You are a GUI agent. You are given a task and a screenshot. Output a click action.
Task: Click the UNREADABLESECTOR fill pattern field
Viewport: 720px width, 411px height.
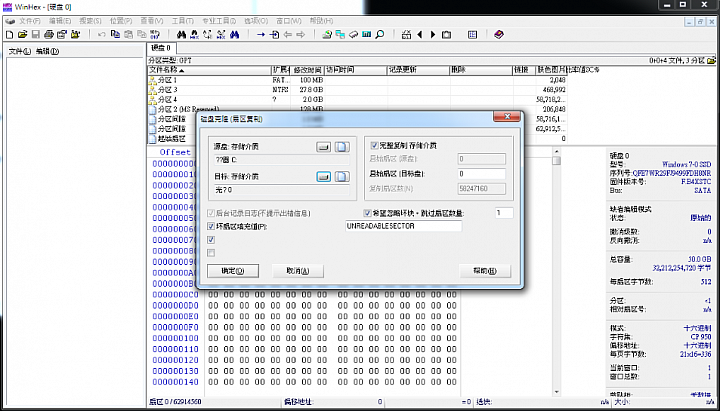tap(402, 227)
